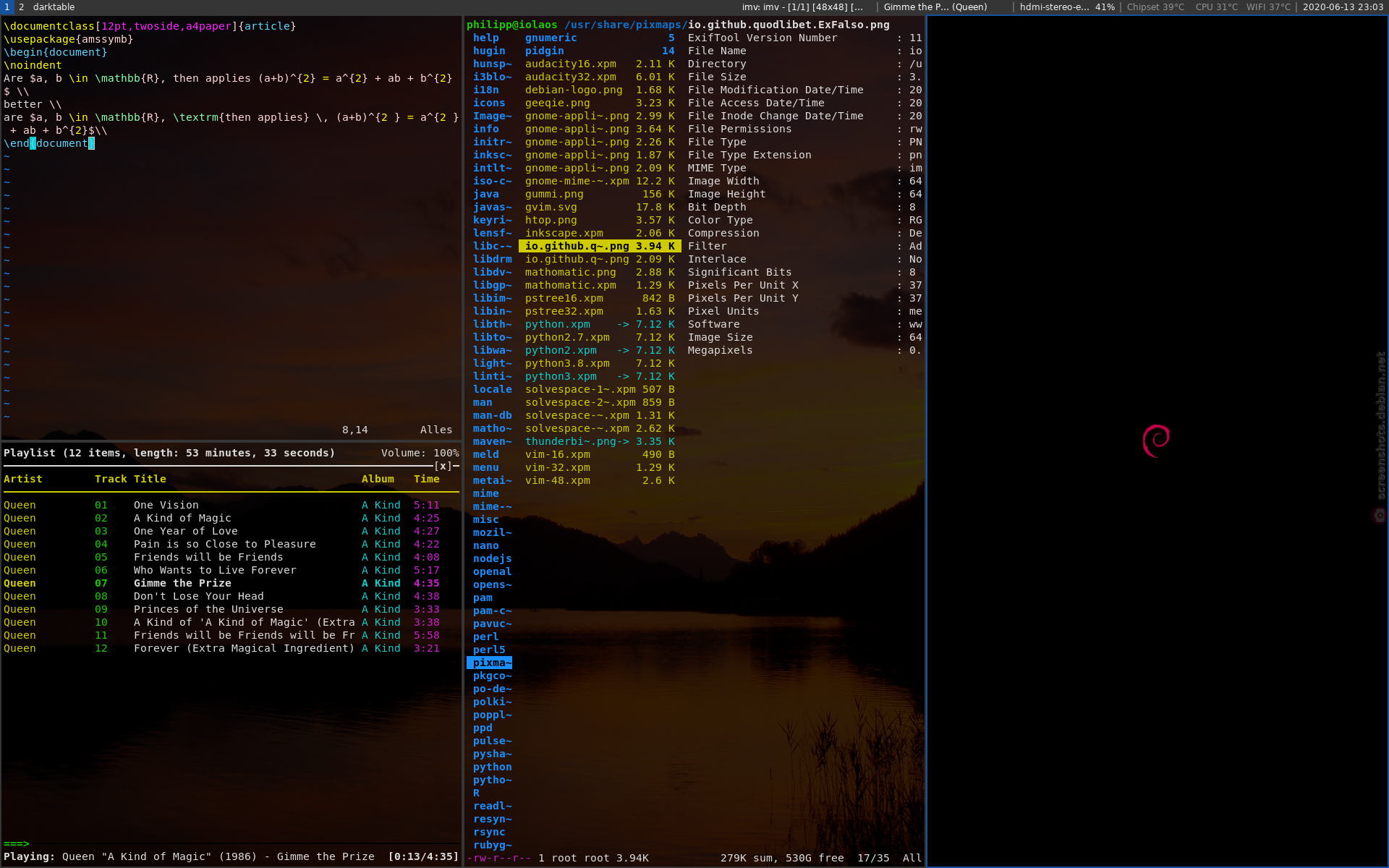1389x868 pixels.
Task: Select track 05 Friends will be Friends
Action: [x=231, y=557]
